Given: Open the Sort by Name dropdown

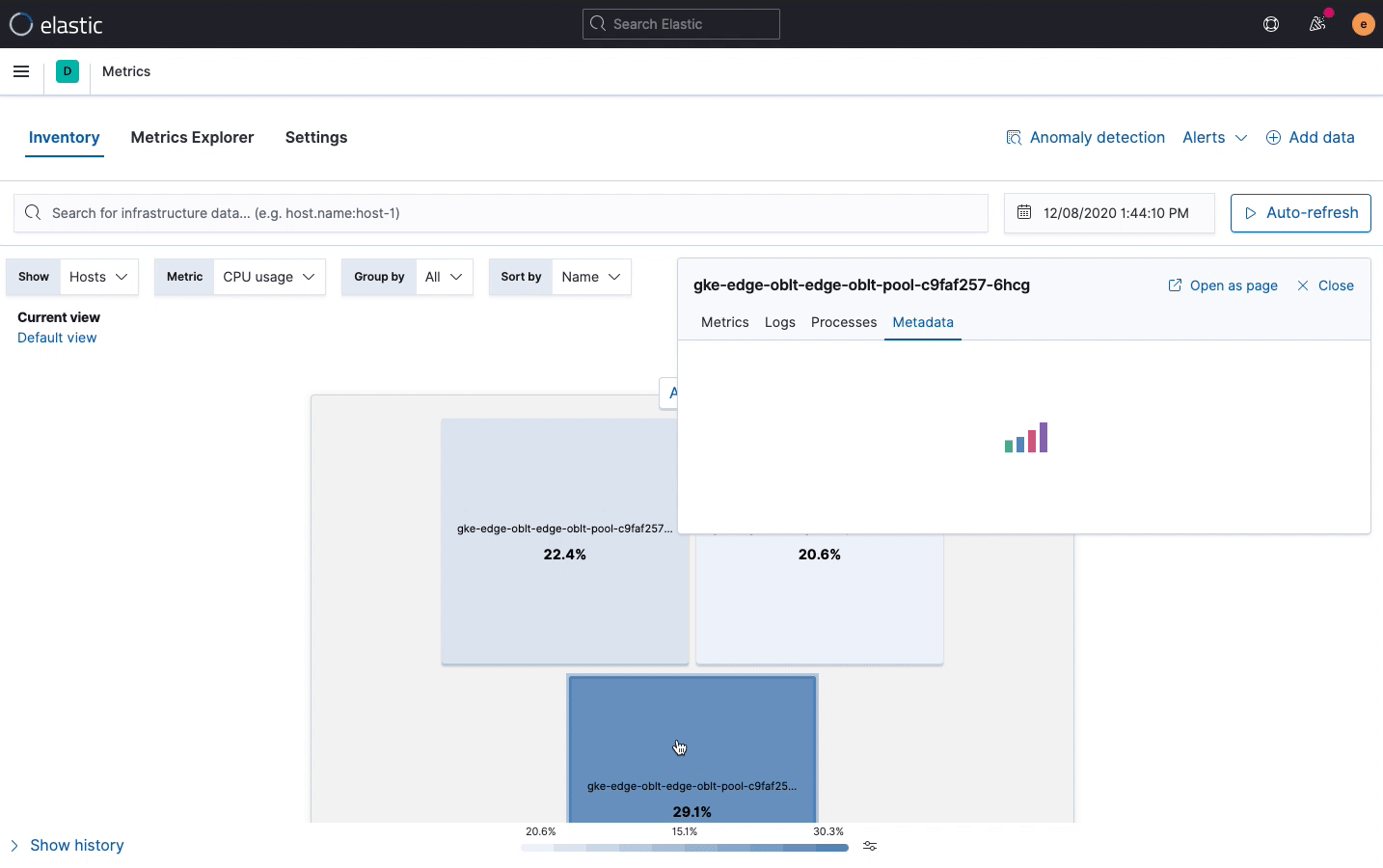Looking at the screenshot, I should 590,277.
